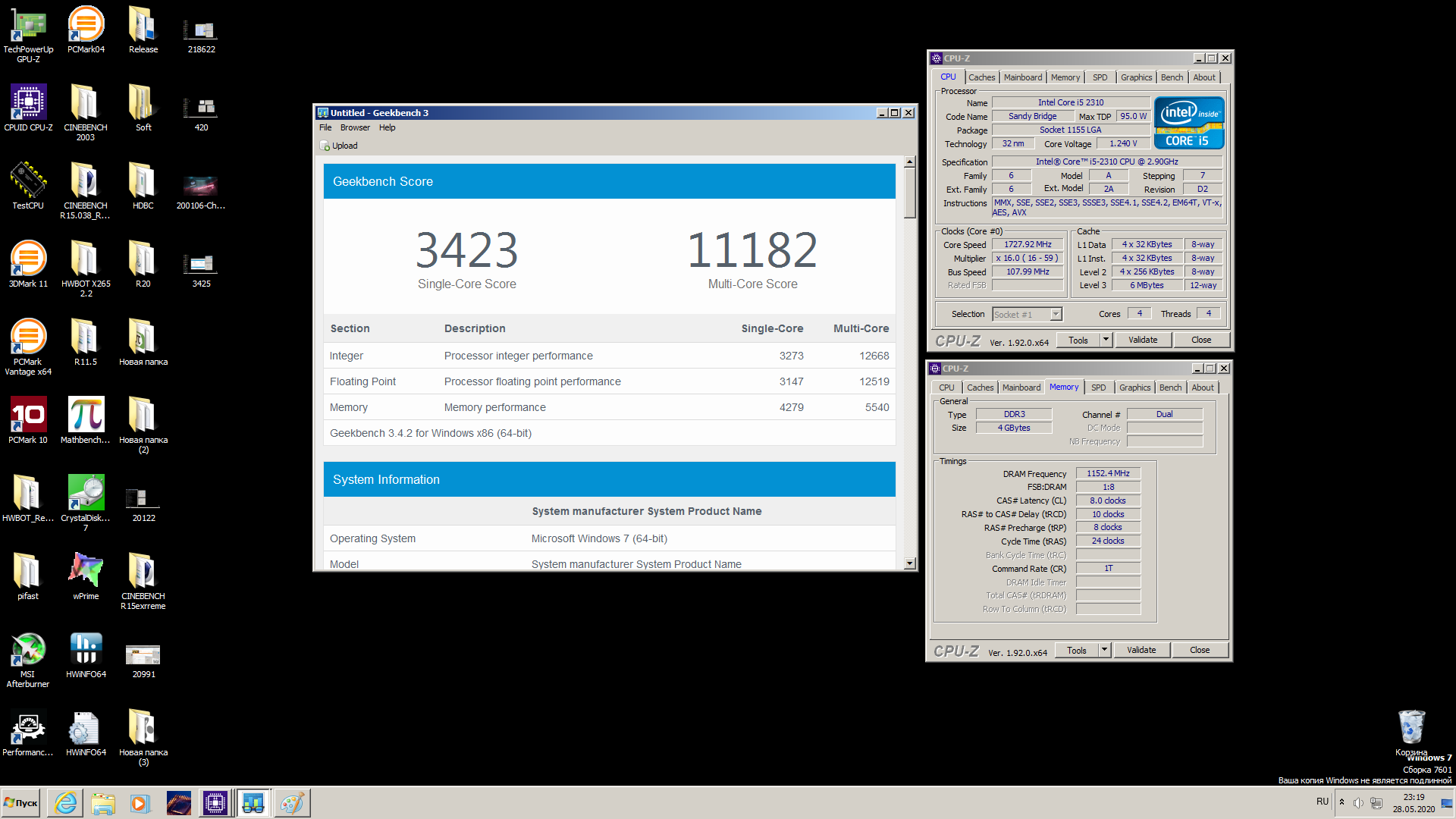
Task: Open the R20 folder
Action: (x=143, y=264)
